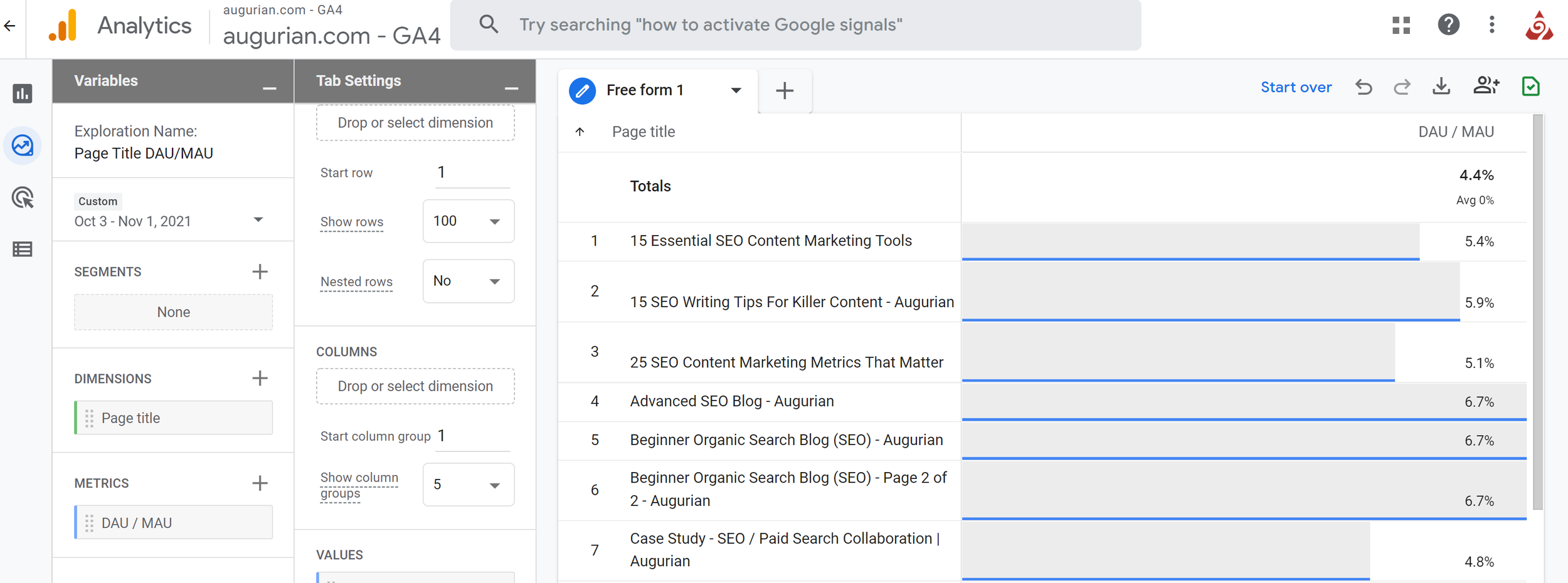Click the rows Drop or select dimension box
The image size is (1568, 583).
[415, 123]
